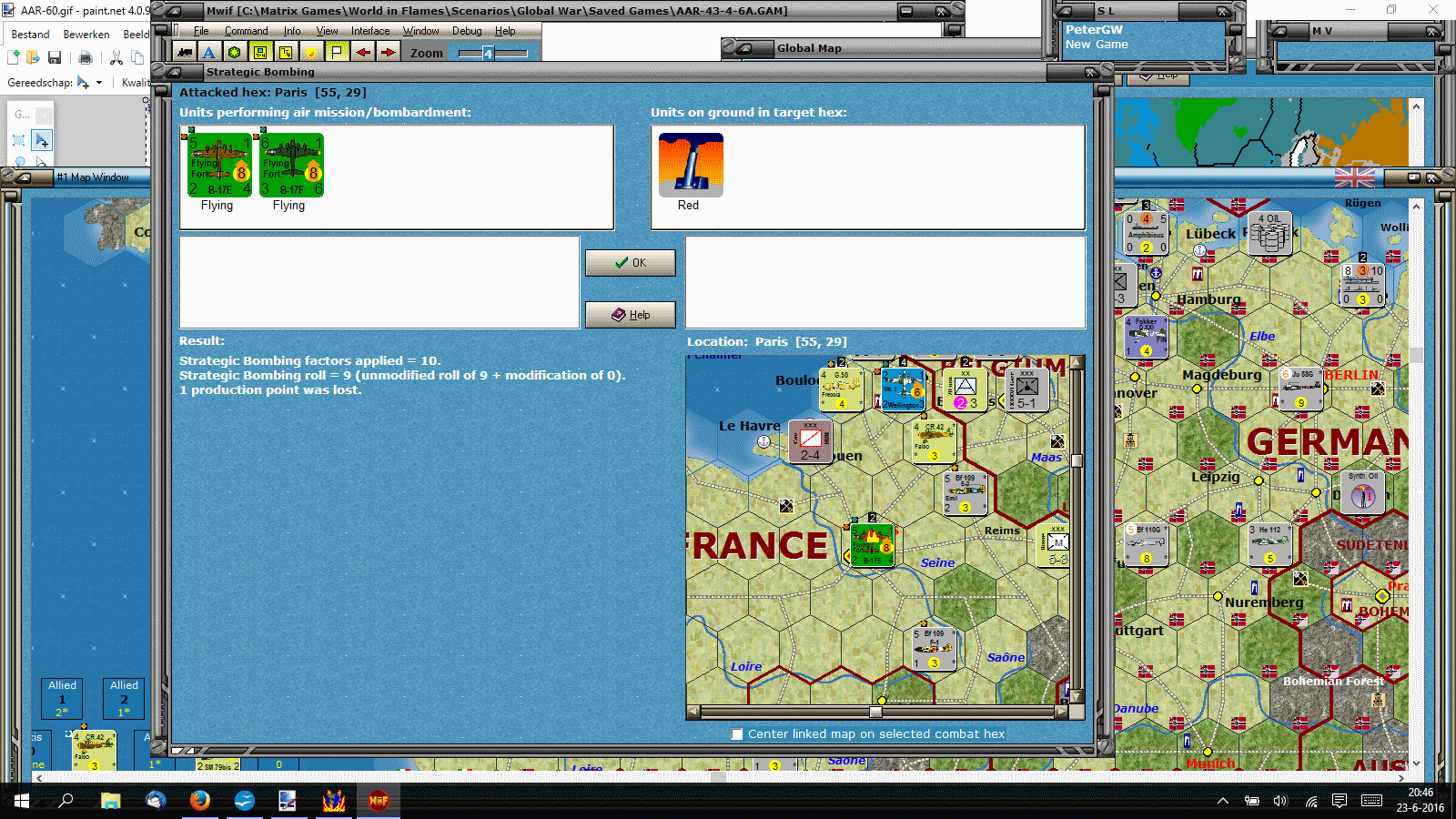
Task: Click paint.net open file icon
Action: (x=34, y=57)
